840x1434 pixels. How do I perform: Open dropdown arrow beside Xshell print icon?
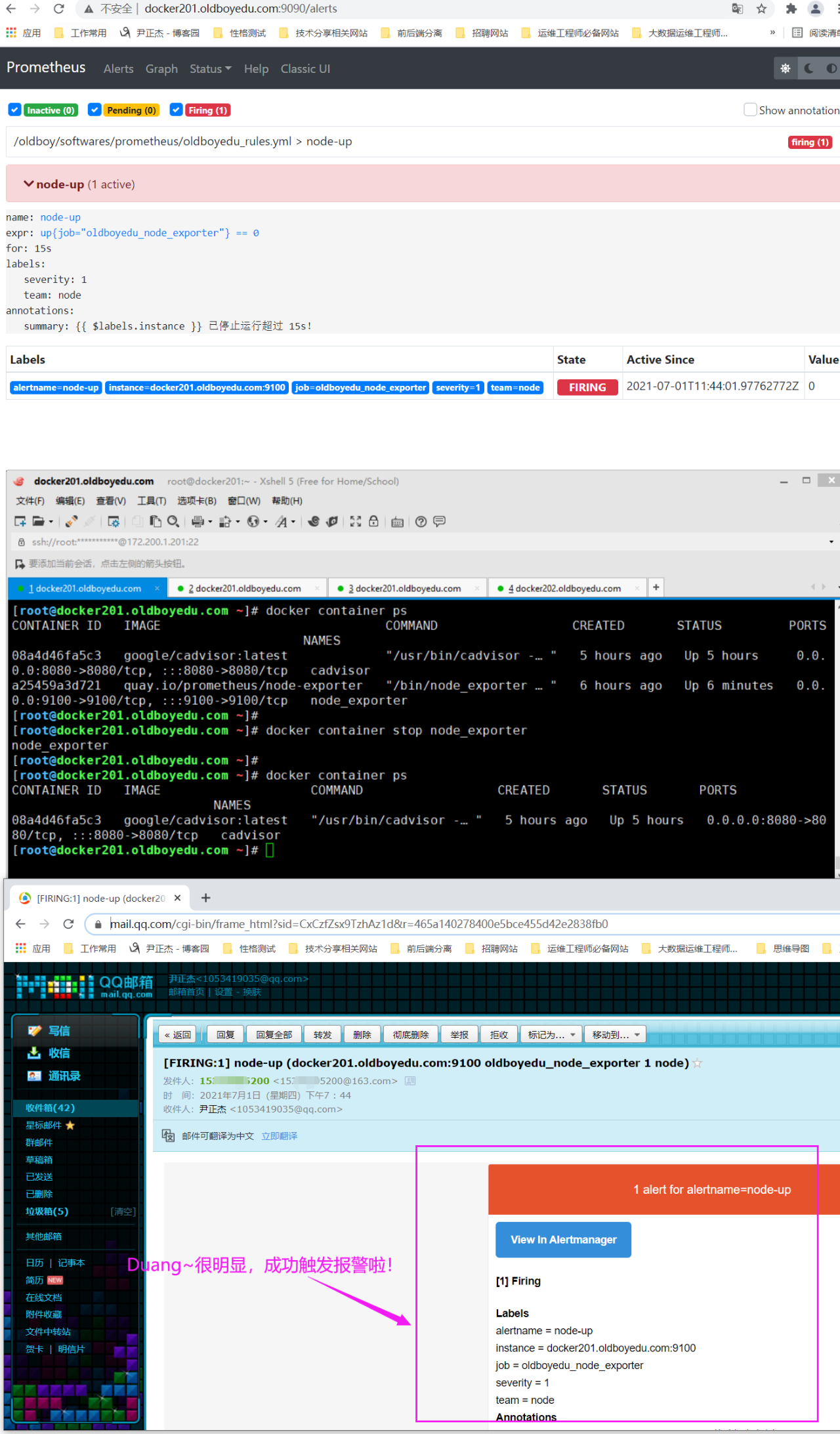point(210,522)
